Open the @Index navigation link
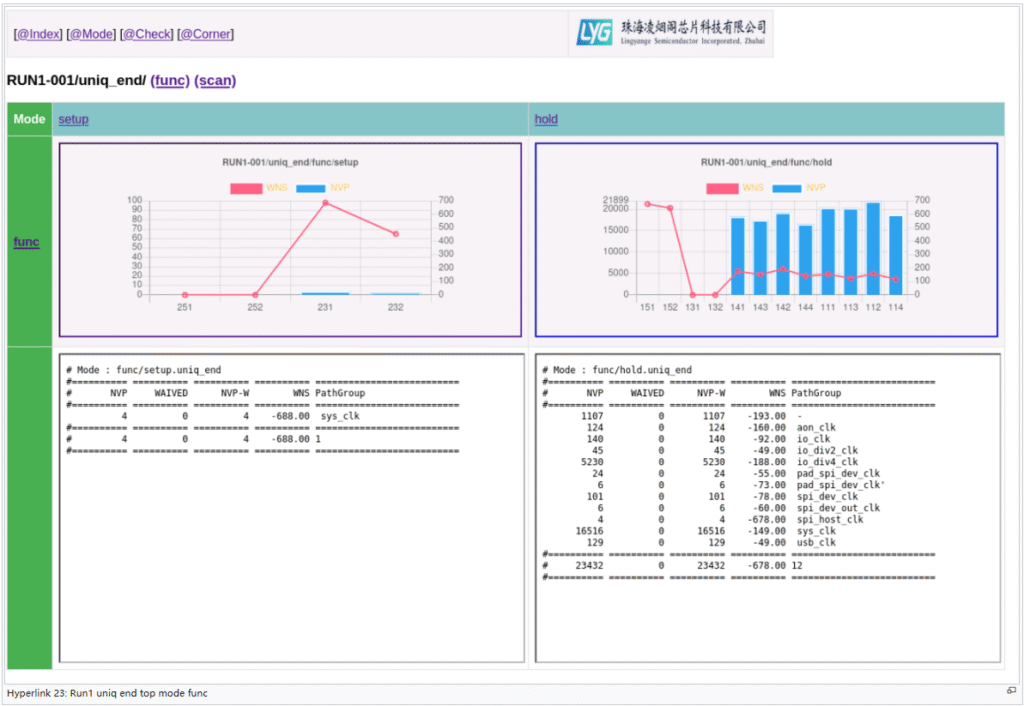Screen dimensions: 1024x706 click(38, 34)
